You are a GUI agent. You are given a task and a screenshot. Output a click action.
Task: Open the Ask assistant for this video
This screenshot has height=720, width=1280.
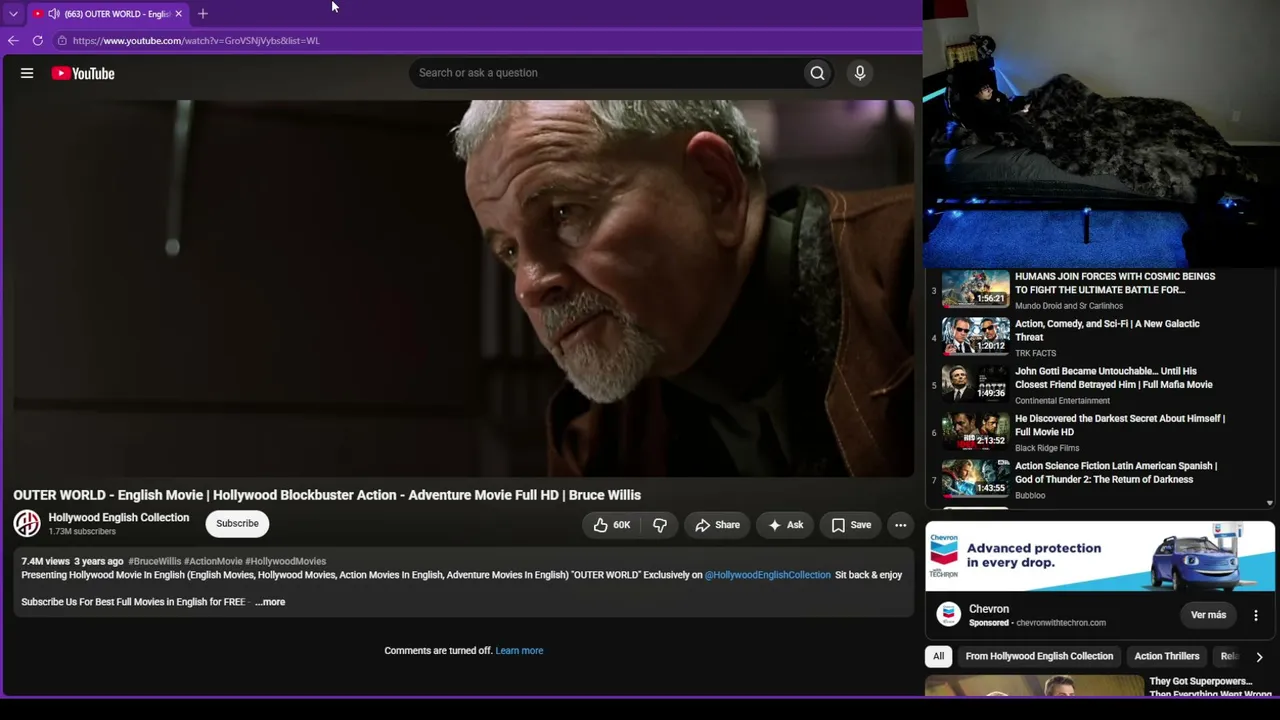785,525
